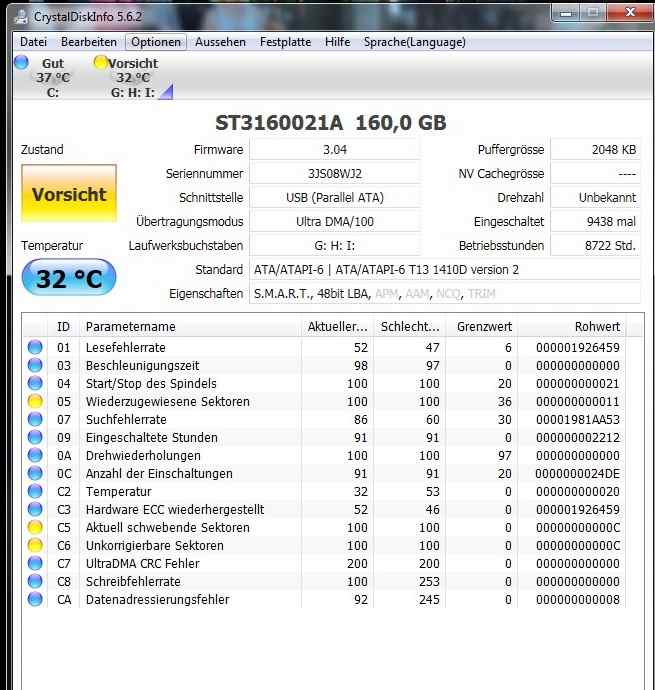This screenshot has height=690, width=655.
Task: Select the Suchfehlerrate parameter name
Action: (x=126, y=420)
